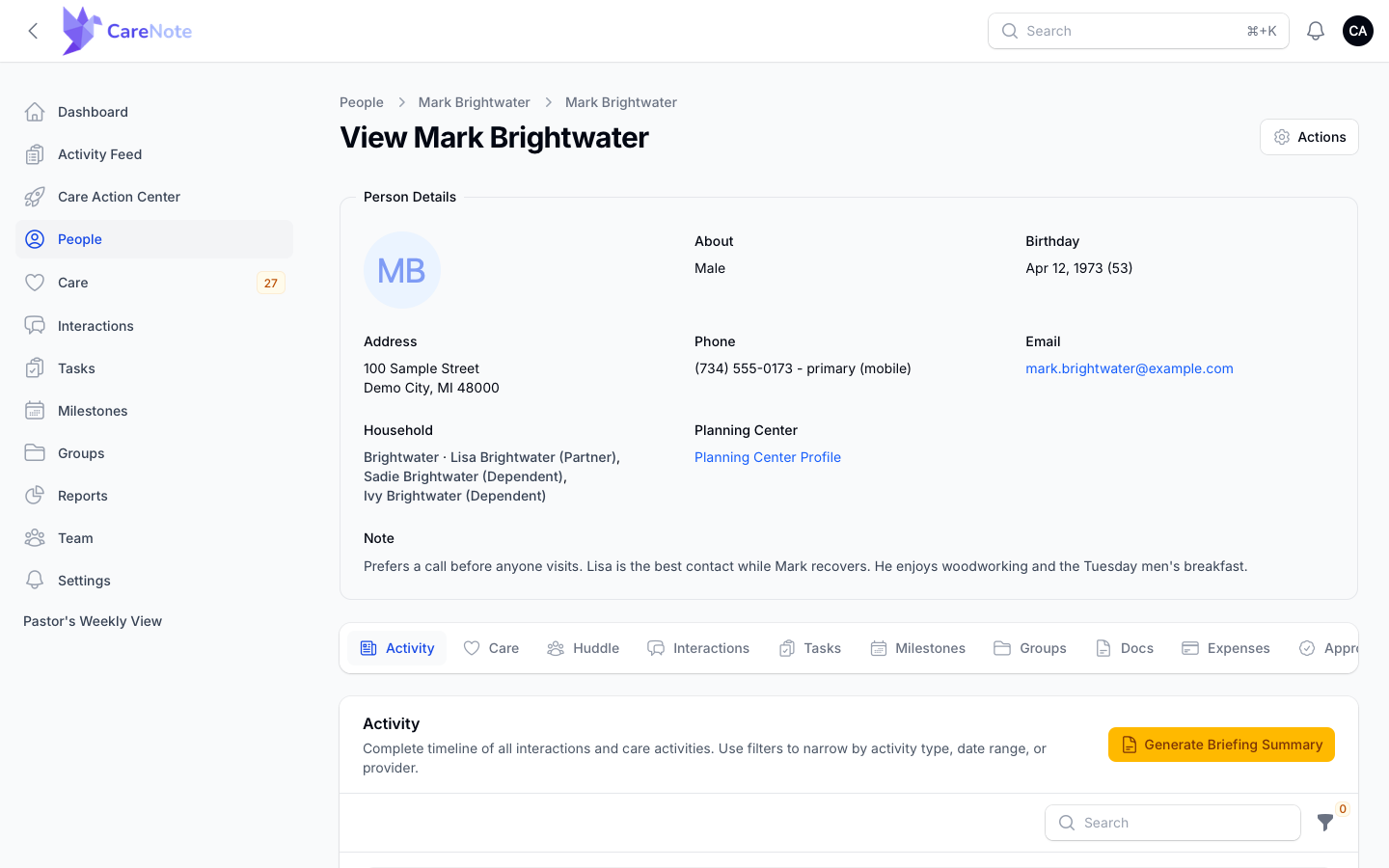Open Pastor's Weekly View
The height and width of the screenshot is (868, 1389).
click(93, 621)
